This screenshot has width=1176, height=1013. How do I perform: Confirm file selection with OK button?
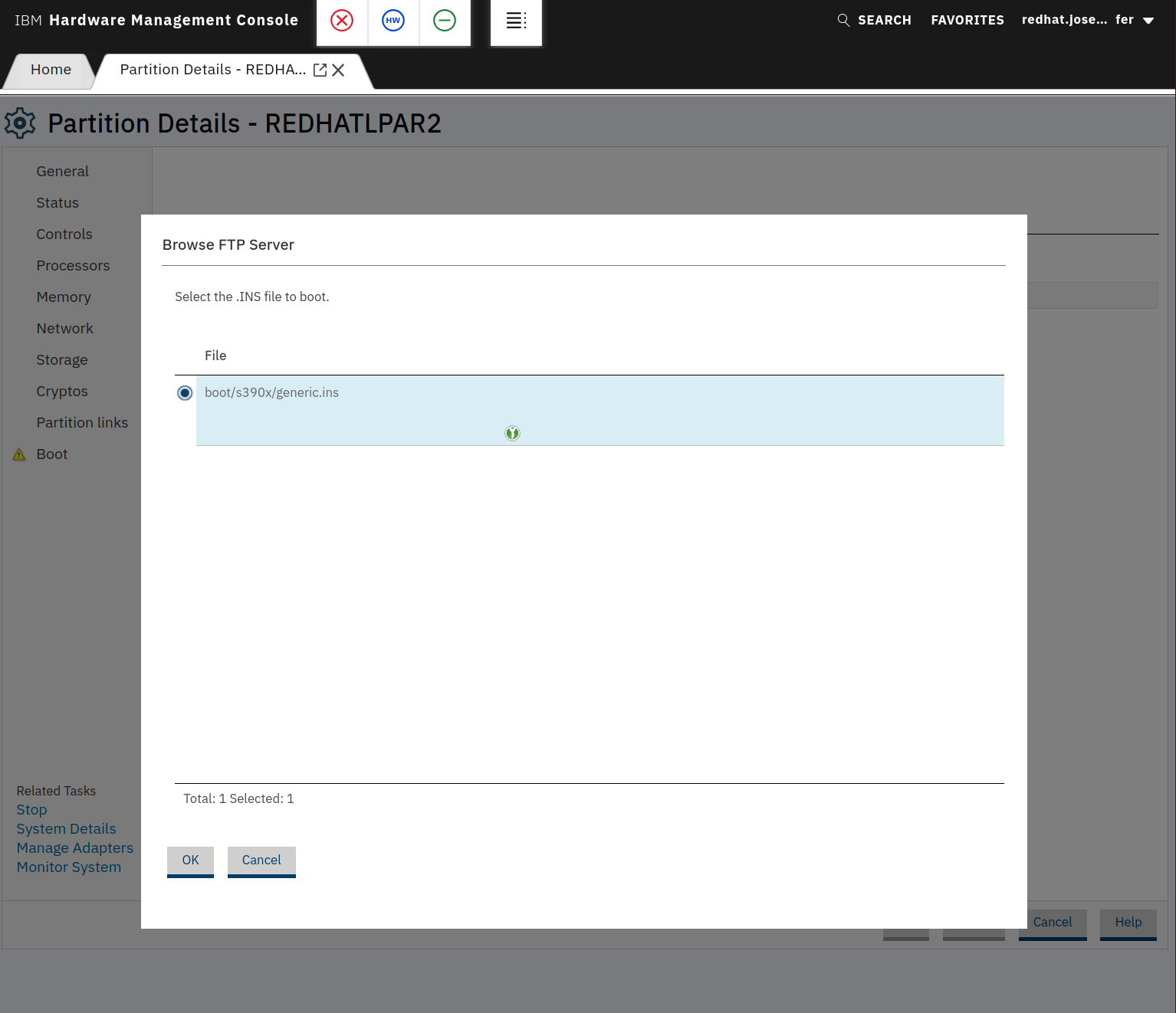click(x=190, y=861)
